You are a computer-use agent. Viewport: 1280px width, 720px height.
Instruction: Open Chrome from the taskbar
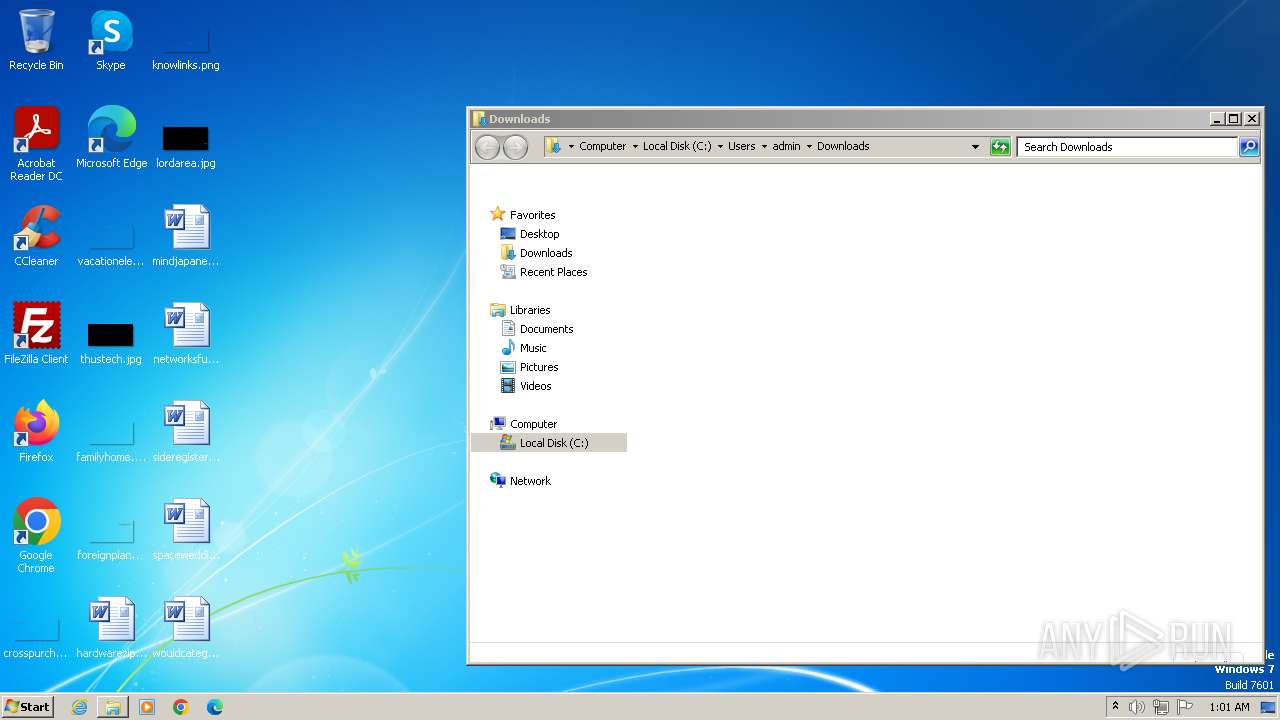pyautogui.click(x=181, y=707)
